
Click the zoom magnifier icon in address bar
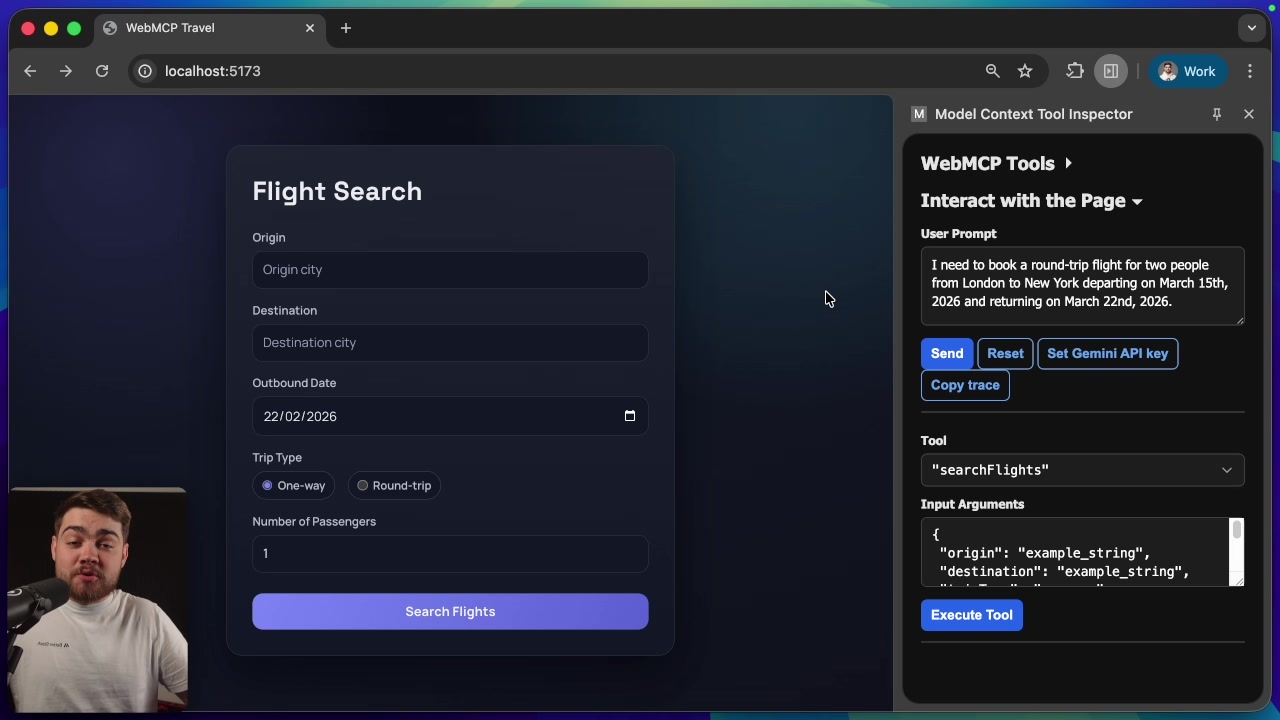(992, 71)
